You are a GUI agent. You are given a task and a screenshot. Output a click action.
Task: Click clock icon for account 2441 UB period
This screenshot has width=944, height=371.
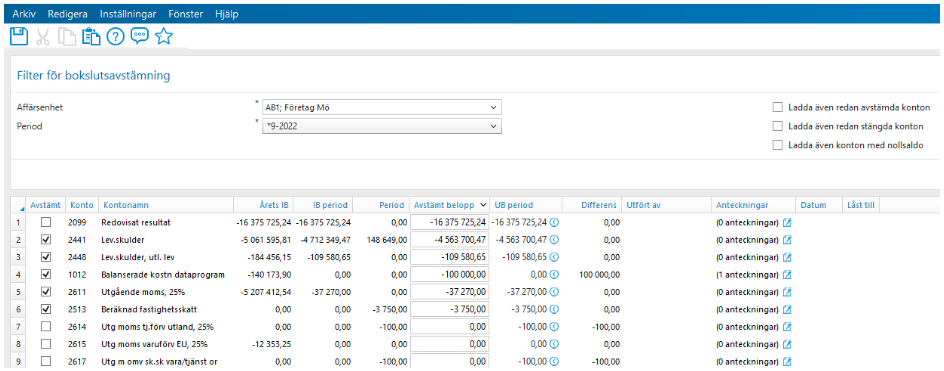point(554,240)
